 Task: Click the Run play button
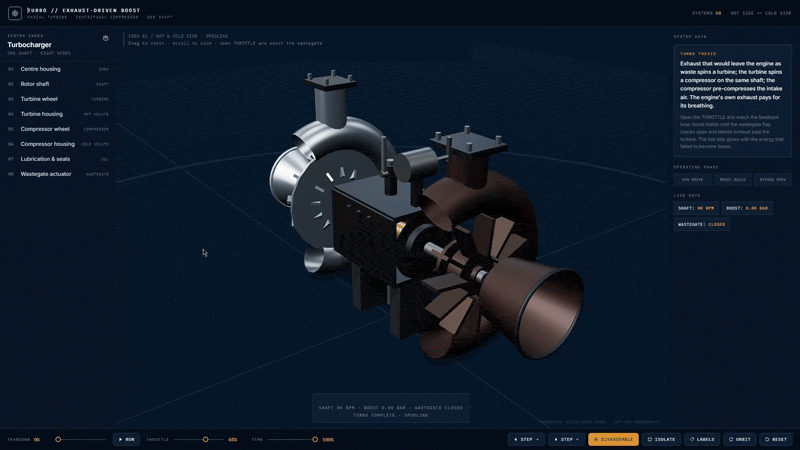(x=127, y=439)
